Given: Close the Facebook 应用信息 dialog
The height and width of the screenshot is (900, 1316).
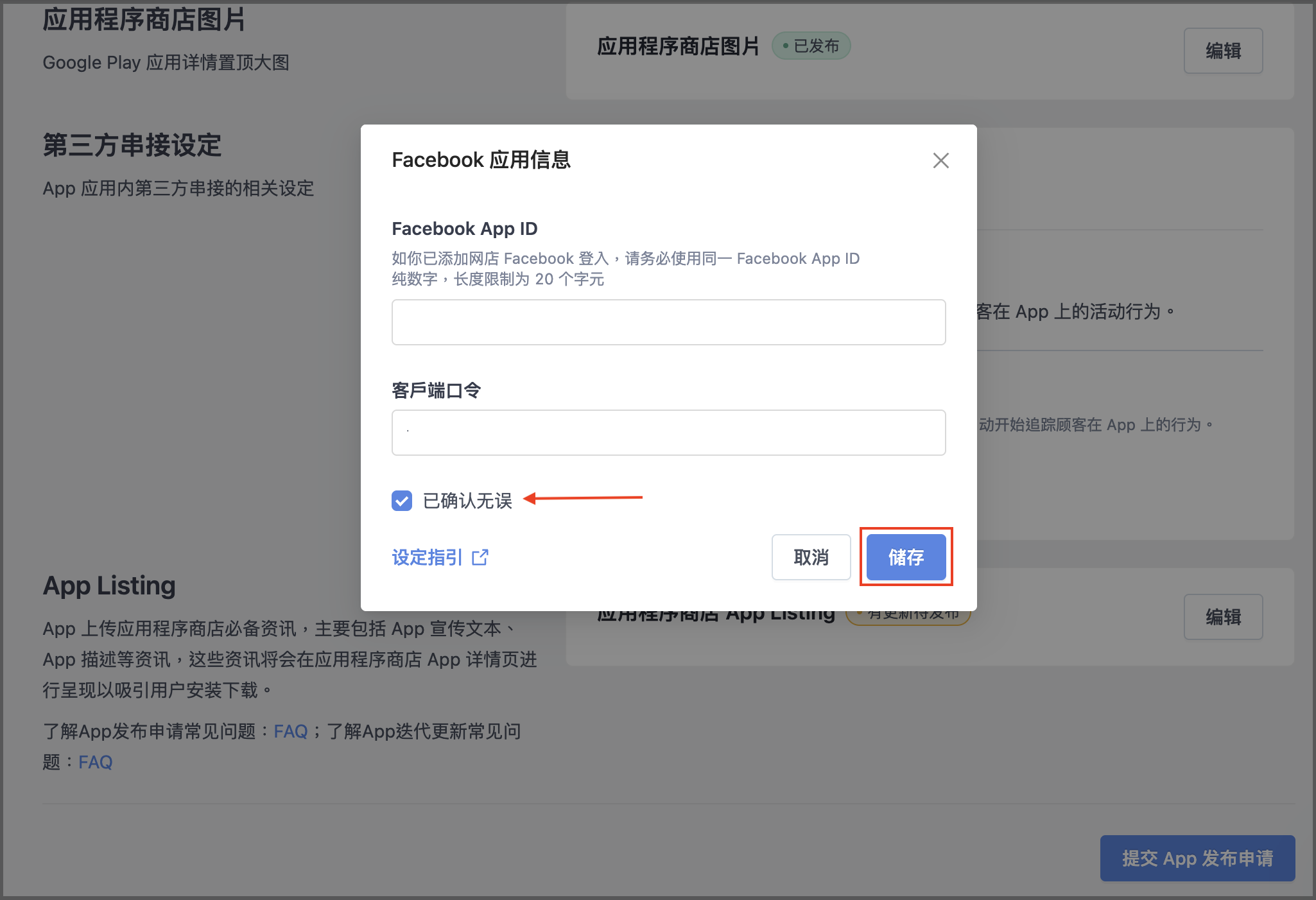Looking at the screenshot, I should [940, 160].
